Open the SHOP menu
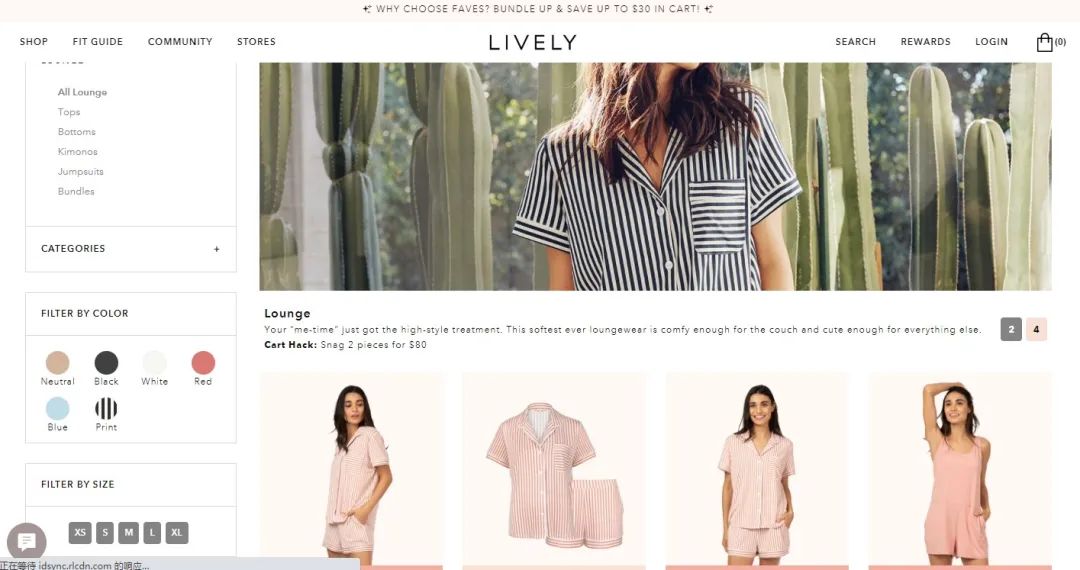Screen dimensions: 1080x570 click(x=34, y=41)
